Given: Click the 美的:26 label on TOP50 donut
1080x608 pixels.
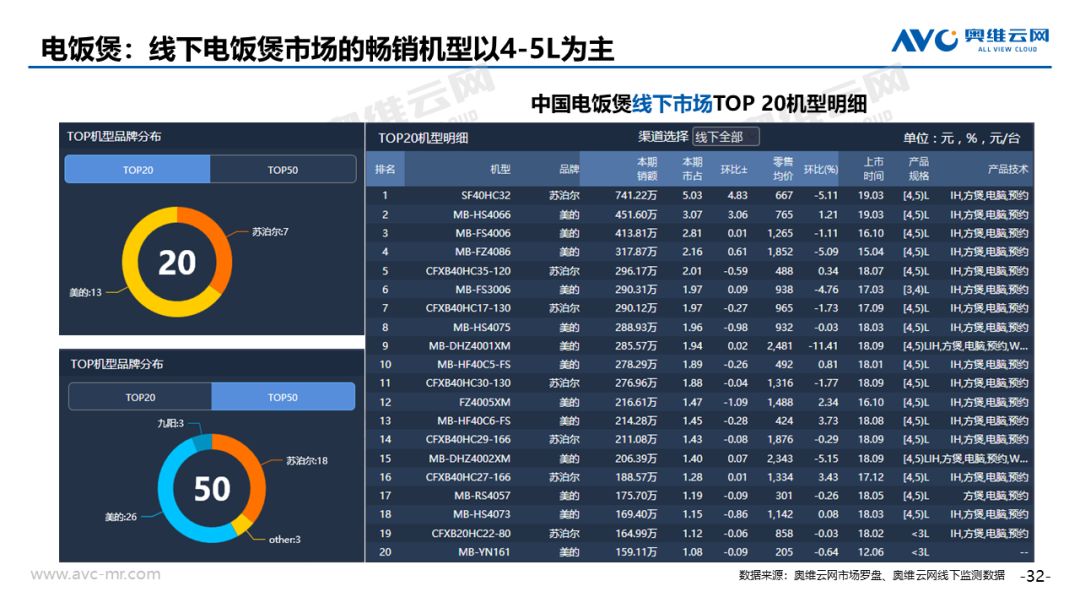Looking at the screenshot, I should (120, 517).
